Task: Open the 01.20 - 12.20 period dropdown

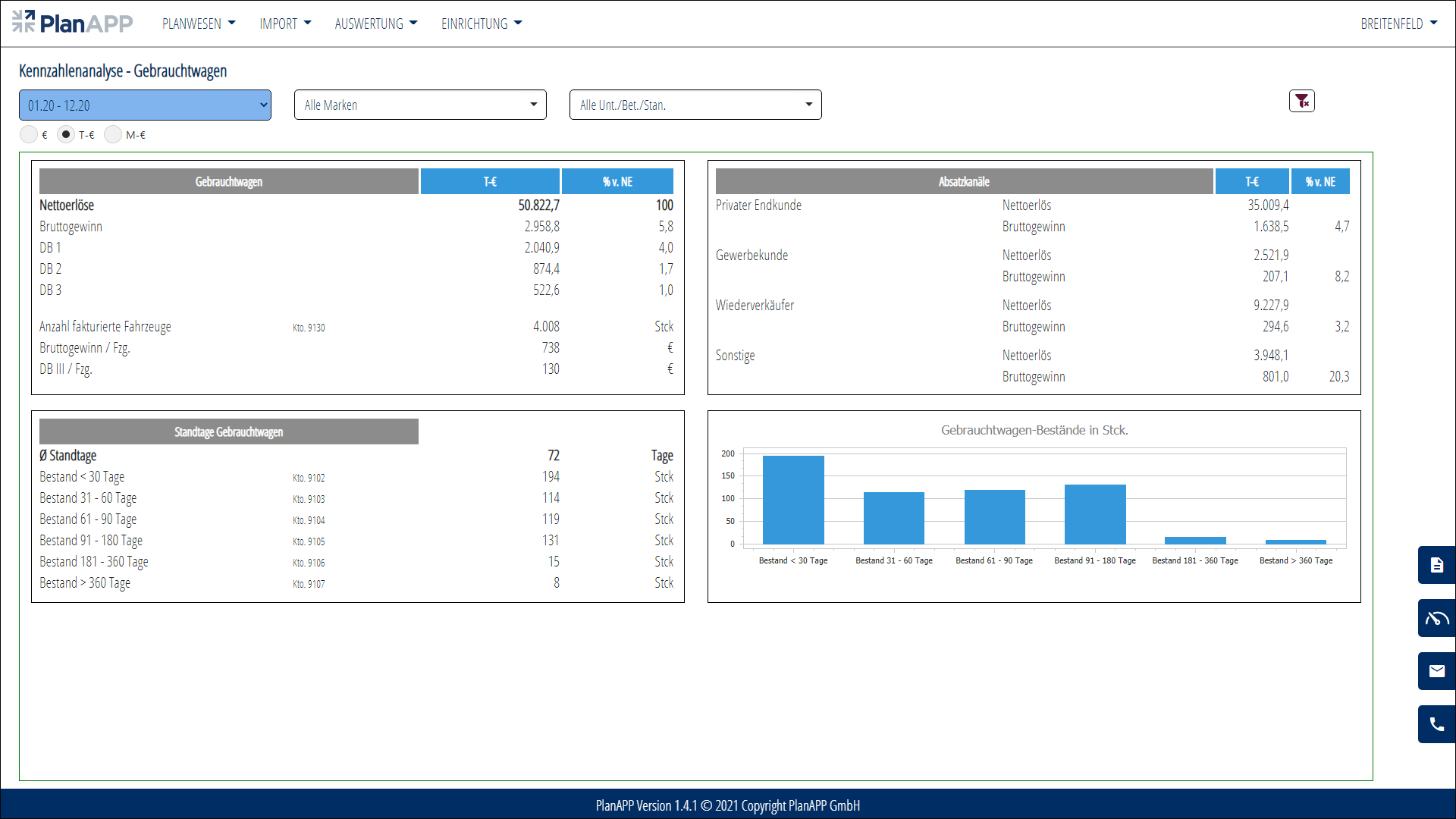Action: (x=145, y=105)
